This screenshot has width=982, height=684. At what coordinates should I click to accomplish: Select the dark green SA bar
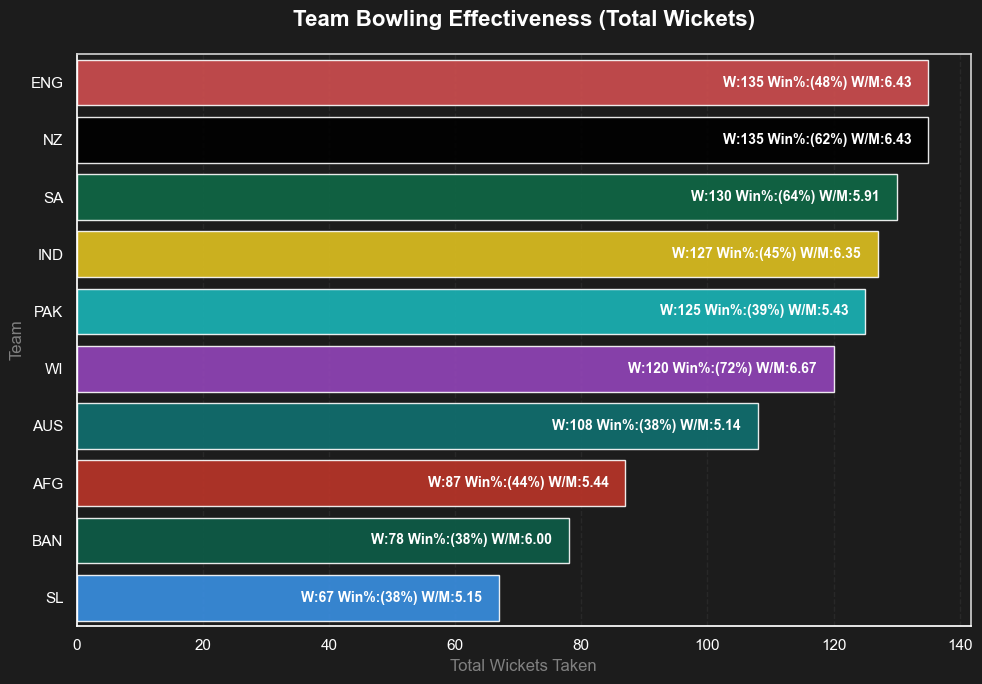380,197
